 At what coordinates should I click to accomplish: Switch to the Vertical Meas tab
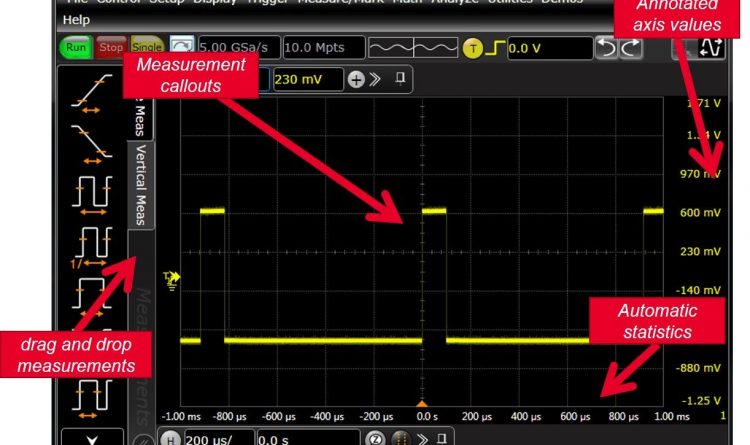[x=141, y=185]
